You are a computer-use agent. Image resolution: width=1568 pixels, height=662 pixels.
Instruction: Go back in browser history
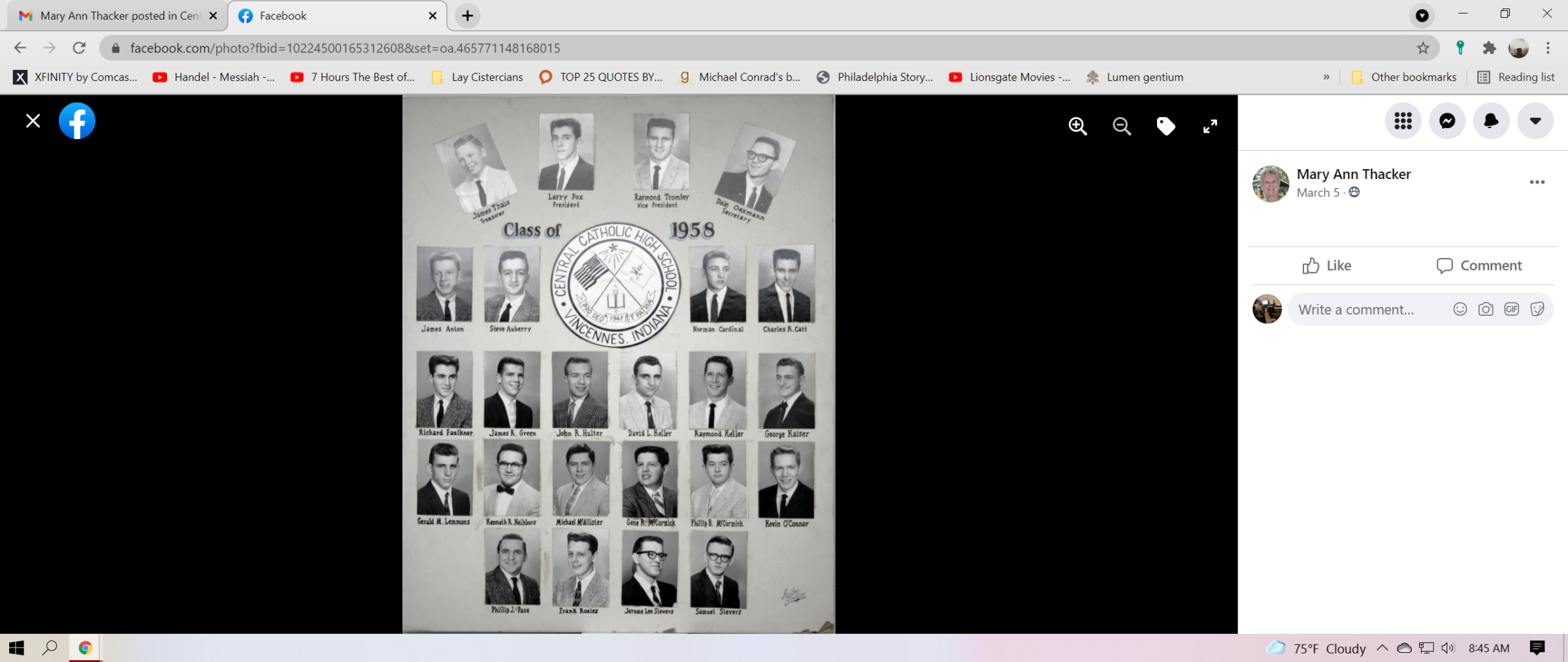click(20, 48)
